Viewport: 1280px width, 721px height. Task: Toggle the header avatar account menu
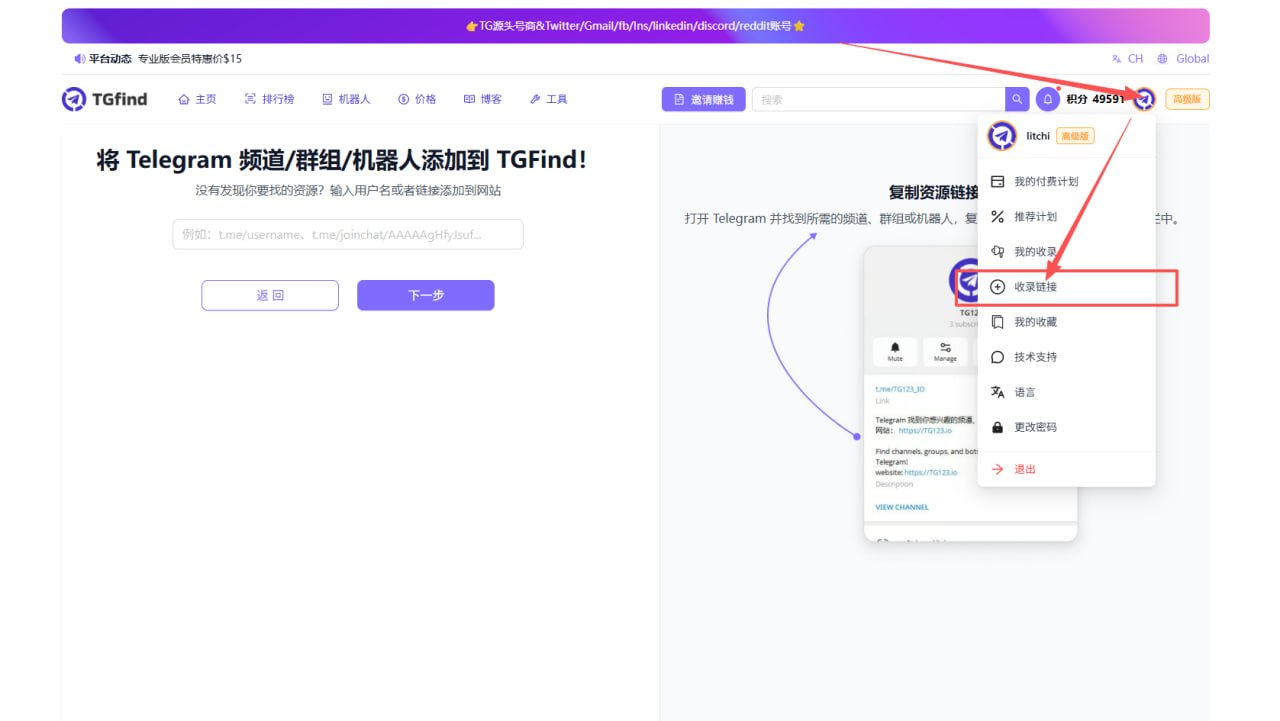1144,99
